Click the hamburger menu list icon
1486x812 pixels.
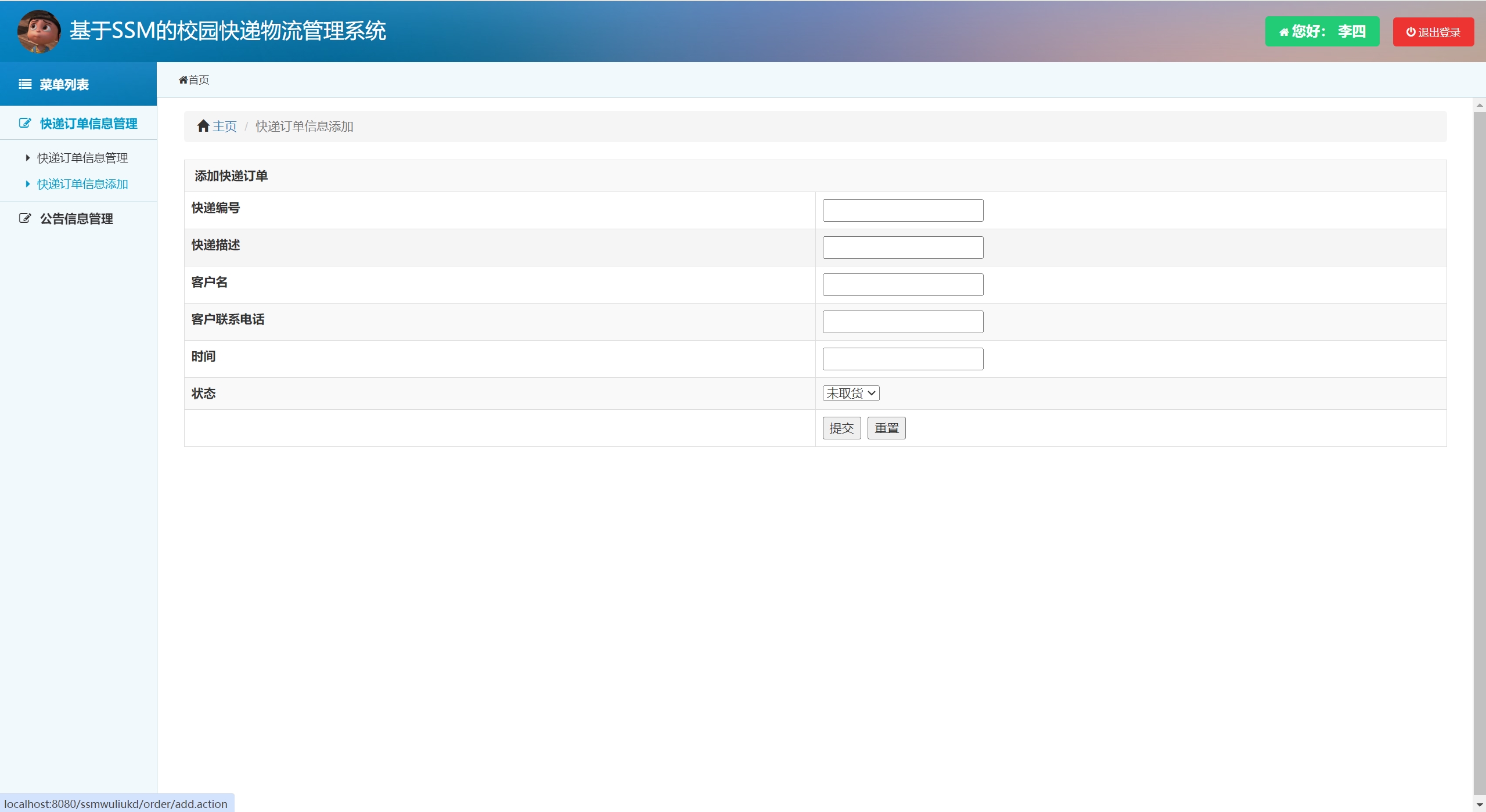(25, 84)
